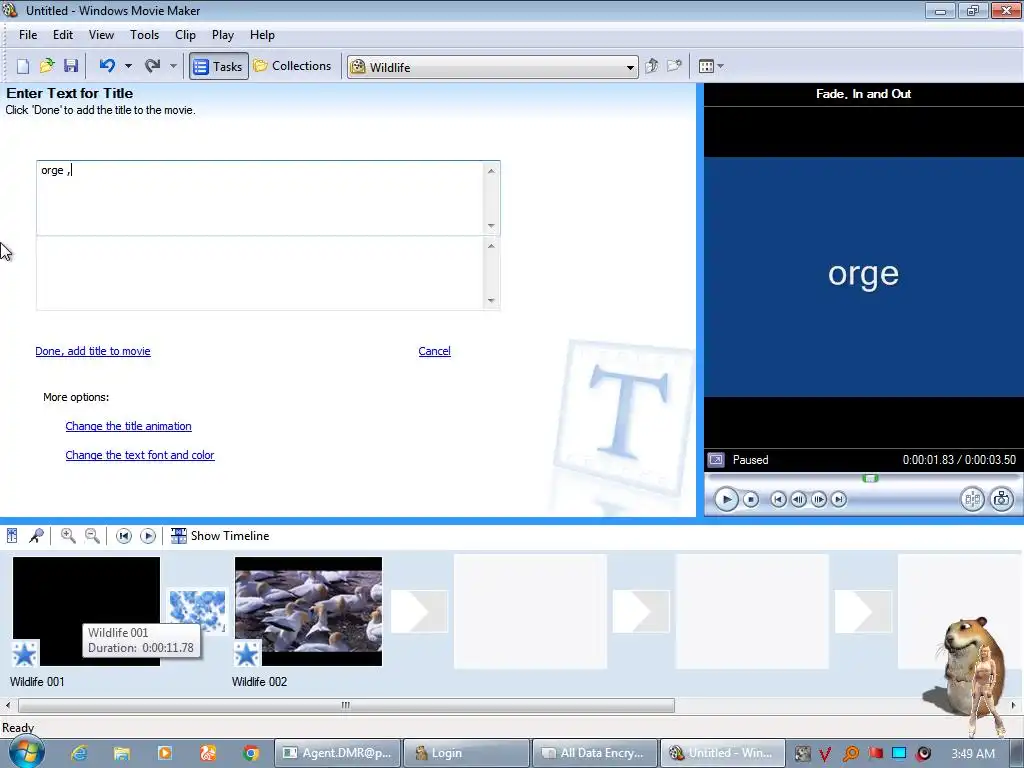This screenshot has height=768, width=1024.
Task: Toggle the Collections pane button
Action: (292, 66)
